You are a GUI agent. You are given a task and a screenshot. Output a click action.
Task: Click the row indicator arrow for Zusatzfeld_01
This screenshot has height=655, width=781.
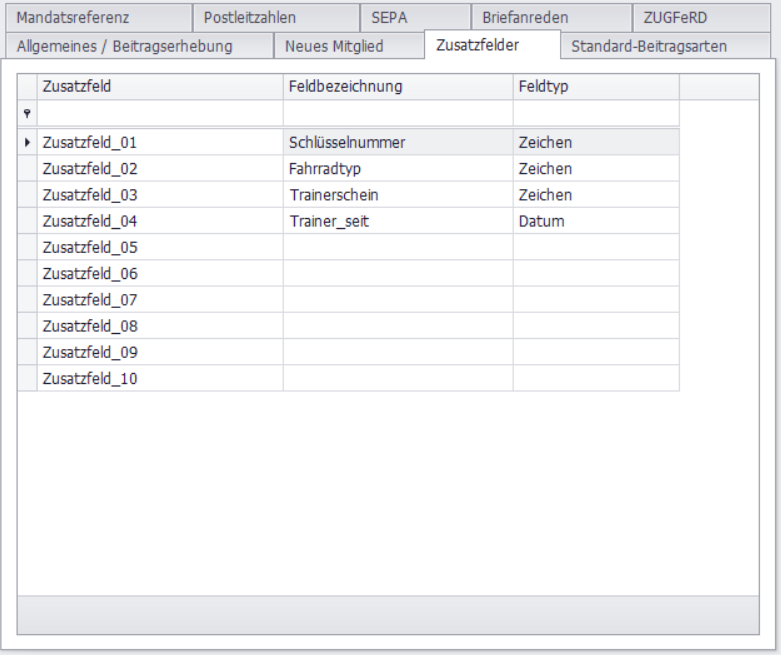[26, 143]
